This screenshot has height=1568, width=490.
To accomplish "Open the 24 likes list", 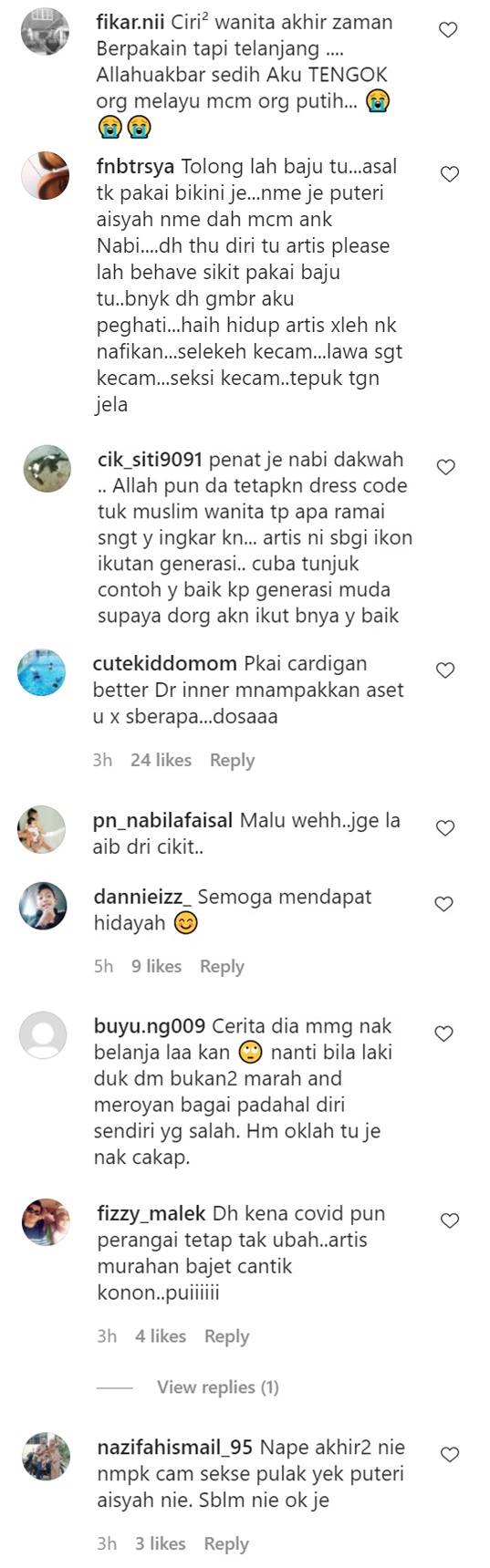I will [x=161, y=760].
